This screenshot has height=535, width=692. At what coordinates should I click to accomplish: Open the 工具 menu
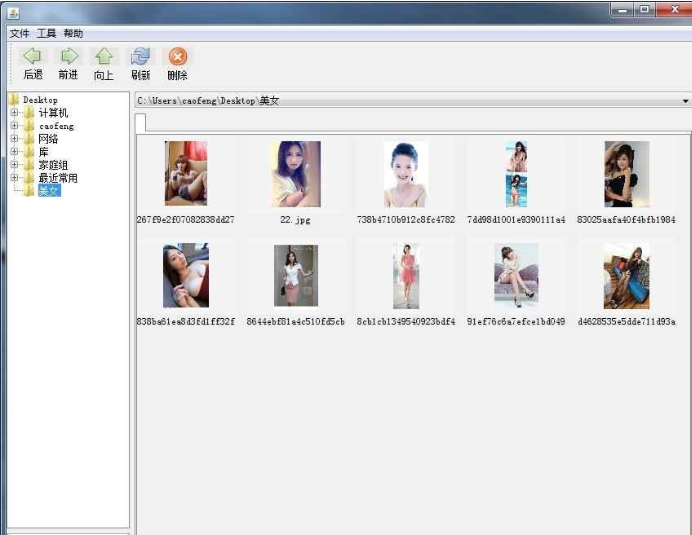[47, 34]
